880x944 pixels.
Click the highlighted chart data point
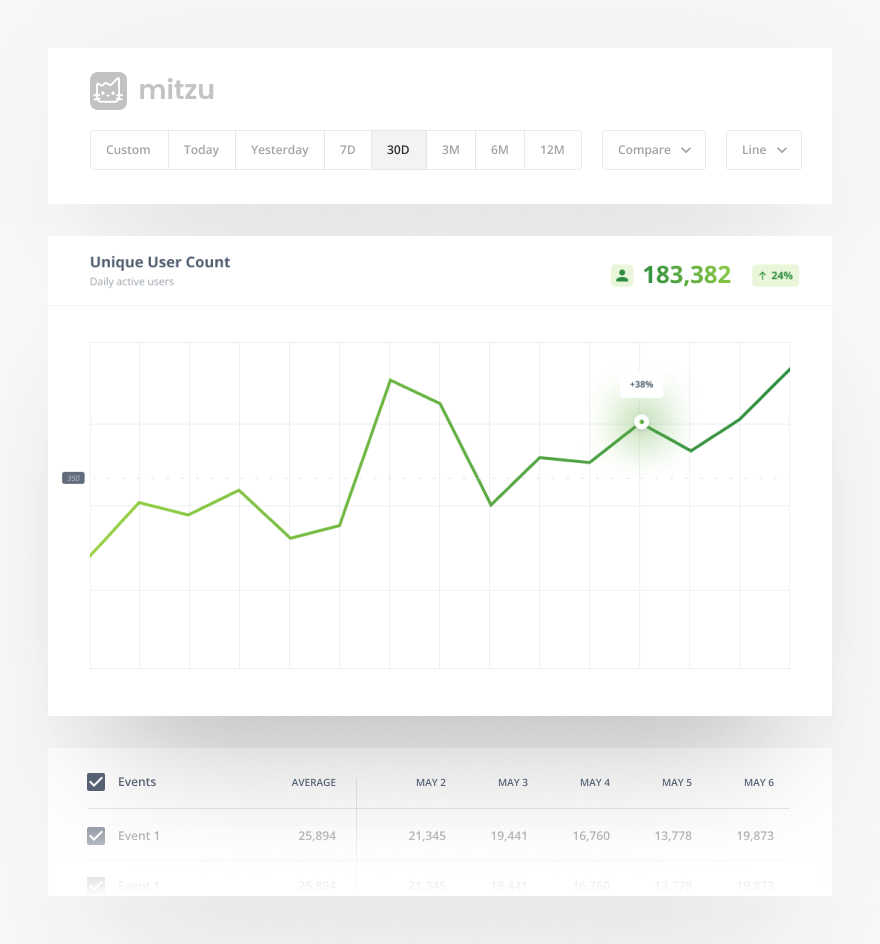tap(641, 422)
